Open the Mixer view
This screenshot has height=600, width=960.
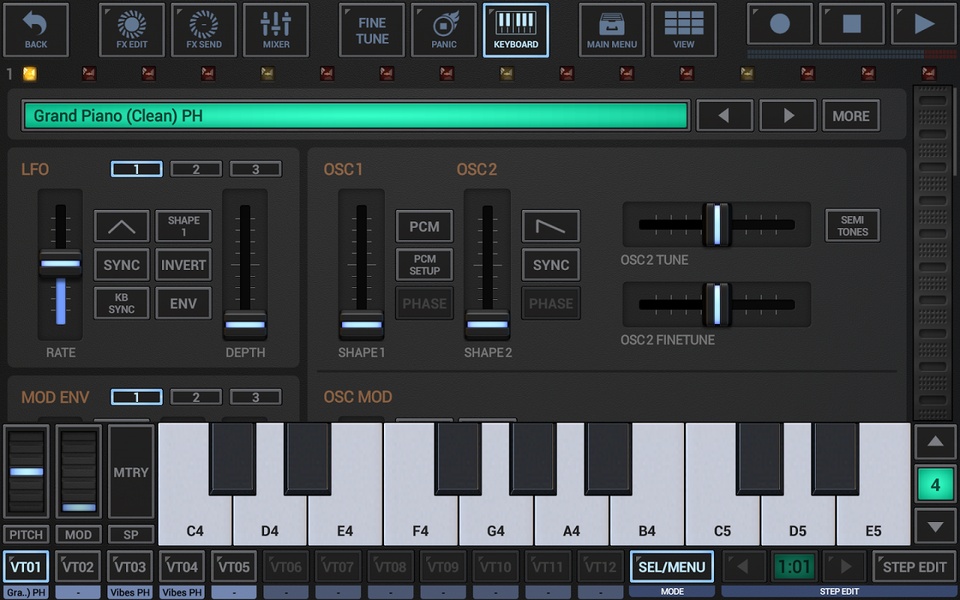coord(276,30)
